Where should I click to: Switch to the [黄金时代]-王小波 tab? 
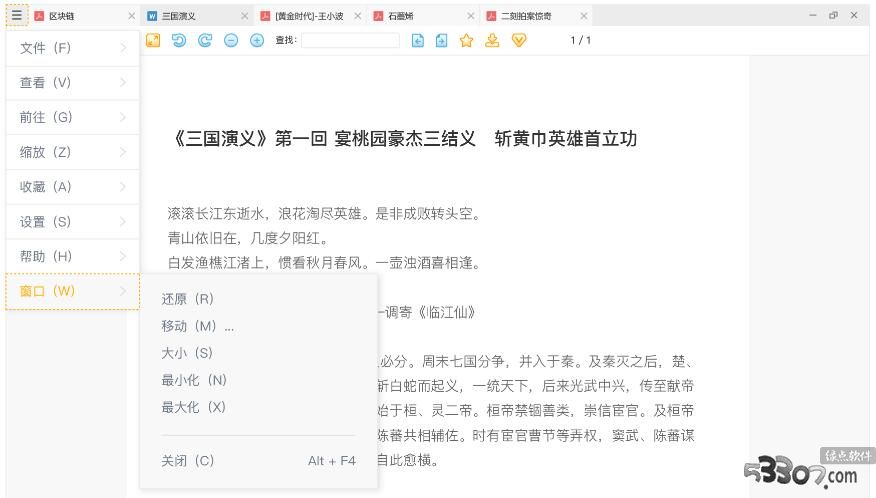[310, 16]
